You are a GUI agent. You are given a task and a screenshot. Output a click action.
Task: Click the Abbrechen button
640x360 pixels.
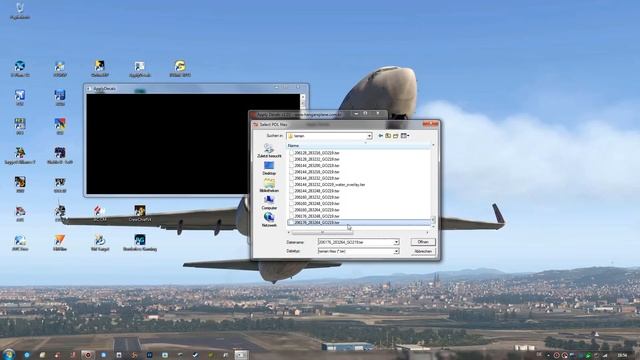pos(423,251)
